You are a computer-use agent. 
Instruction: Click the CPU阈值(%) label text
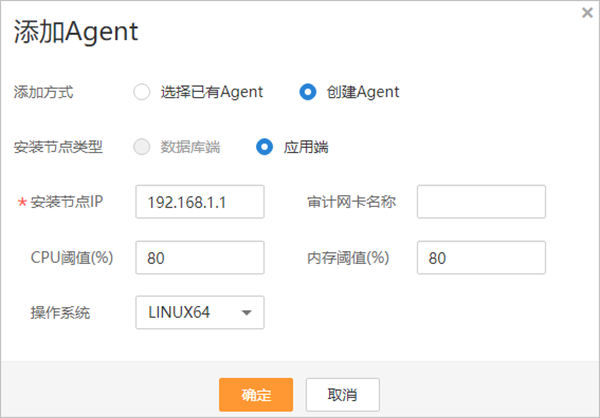(x=72, y=258)
